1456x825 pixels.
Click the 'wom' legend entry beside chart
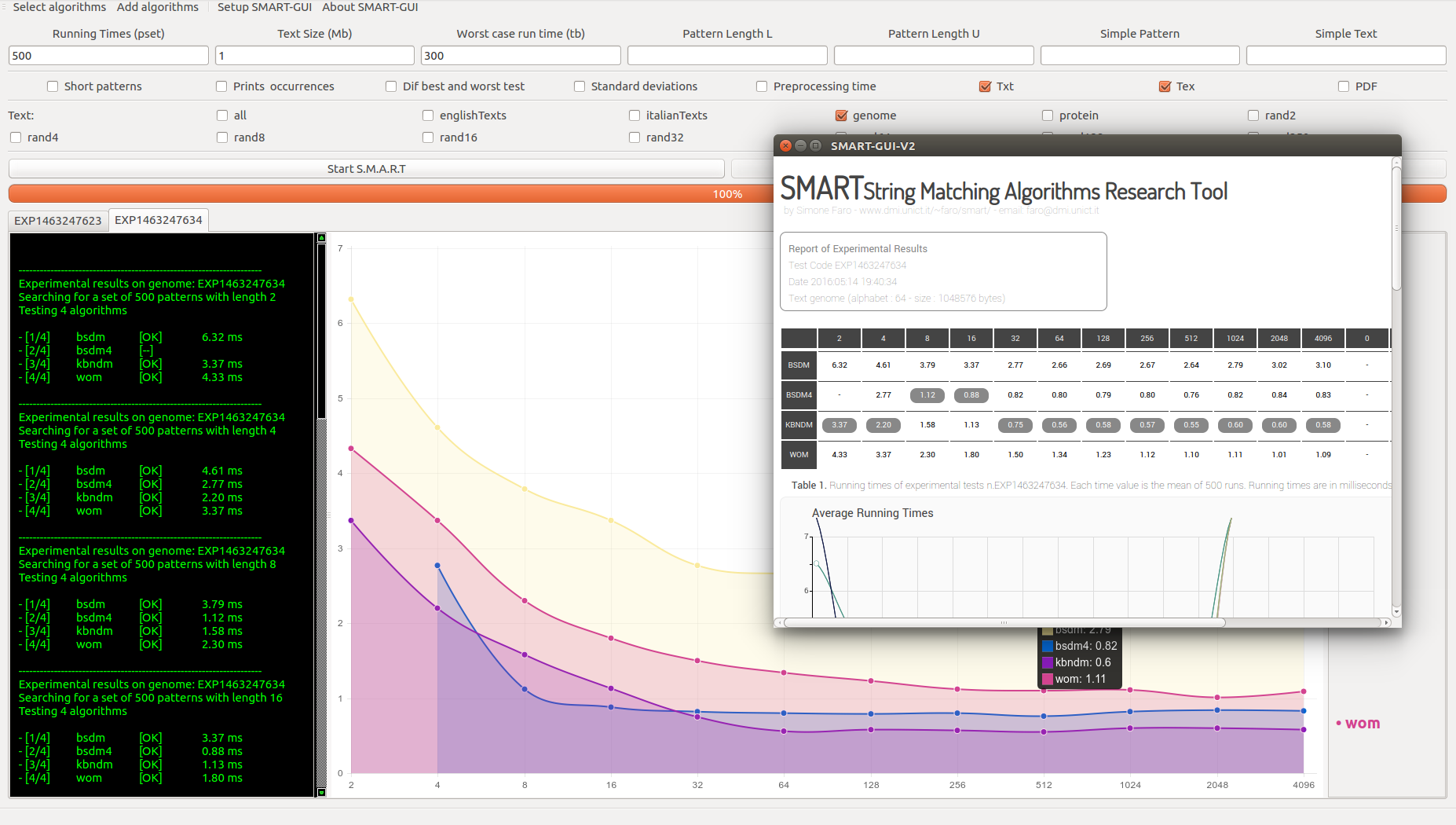(x=1358, y=724)
